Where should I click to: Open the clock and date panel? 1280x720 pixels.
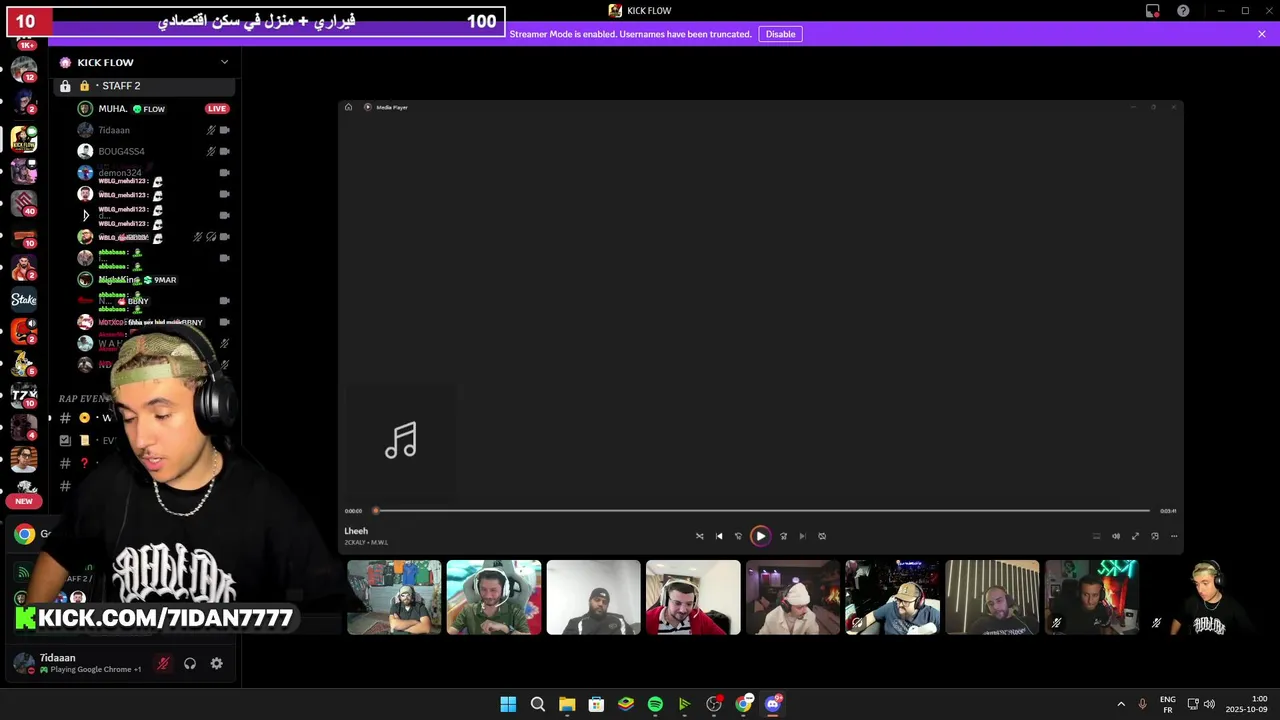[1248, 704]
